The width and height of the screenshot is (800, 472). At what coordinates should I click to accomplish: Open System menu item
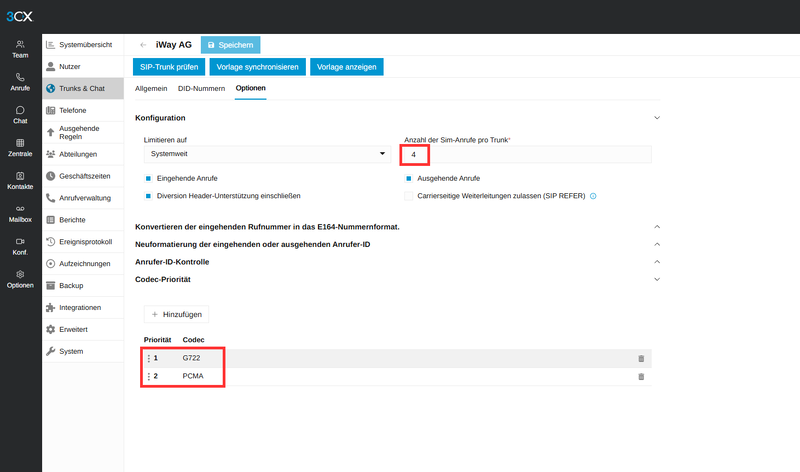[83, 352]
